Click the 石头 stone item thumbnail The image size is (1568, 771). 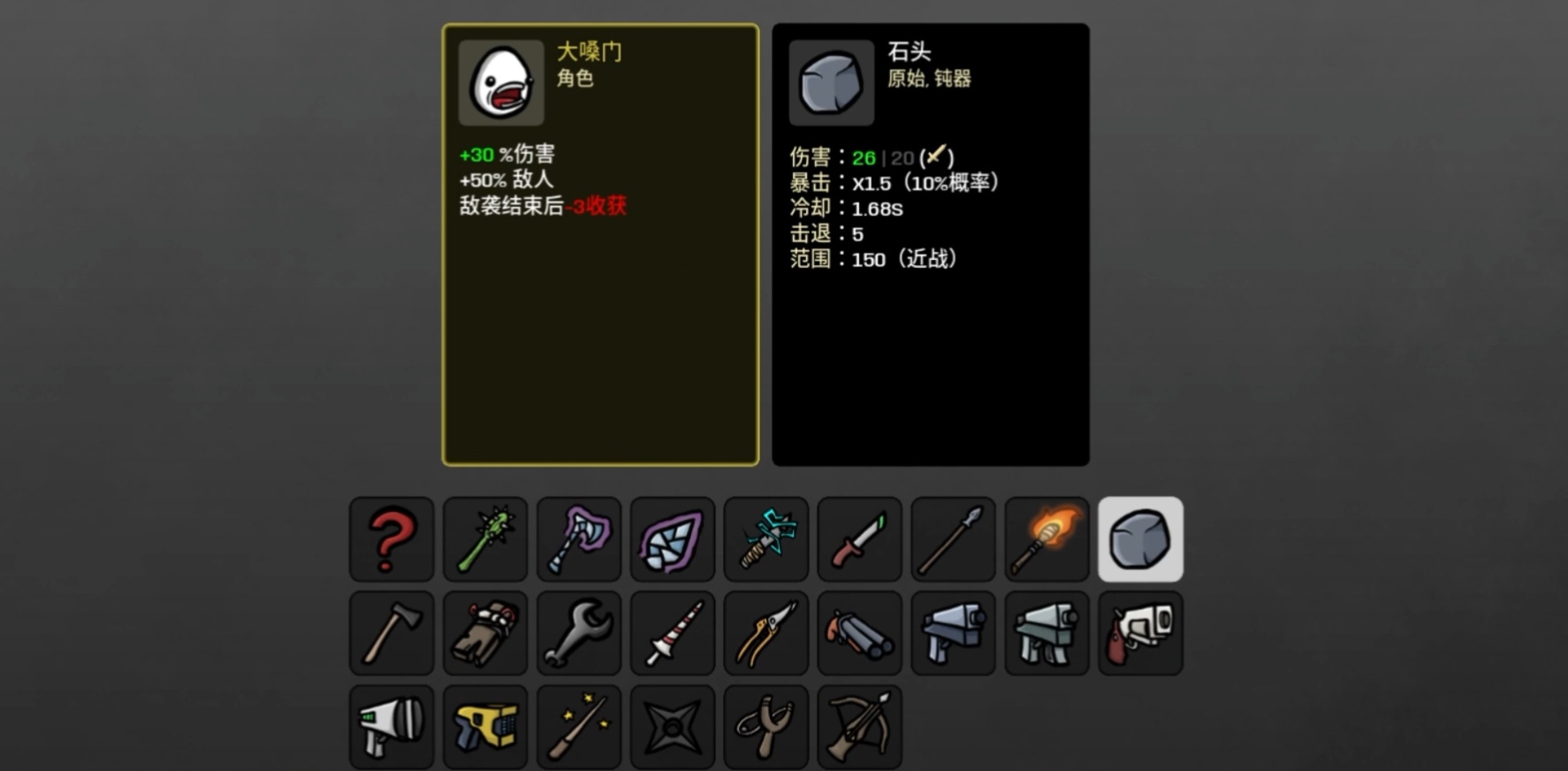click(832, 82)
